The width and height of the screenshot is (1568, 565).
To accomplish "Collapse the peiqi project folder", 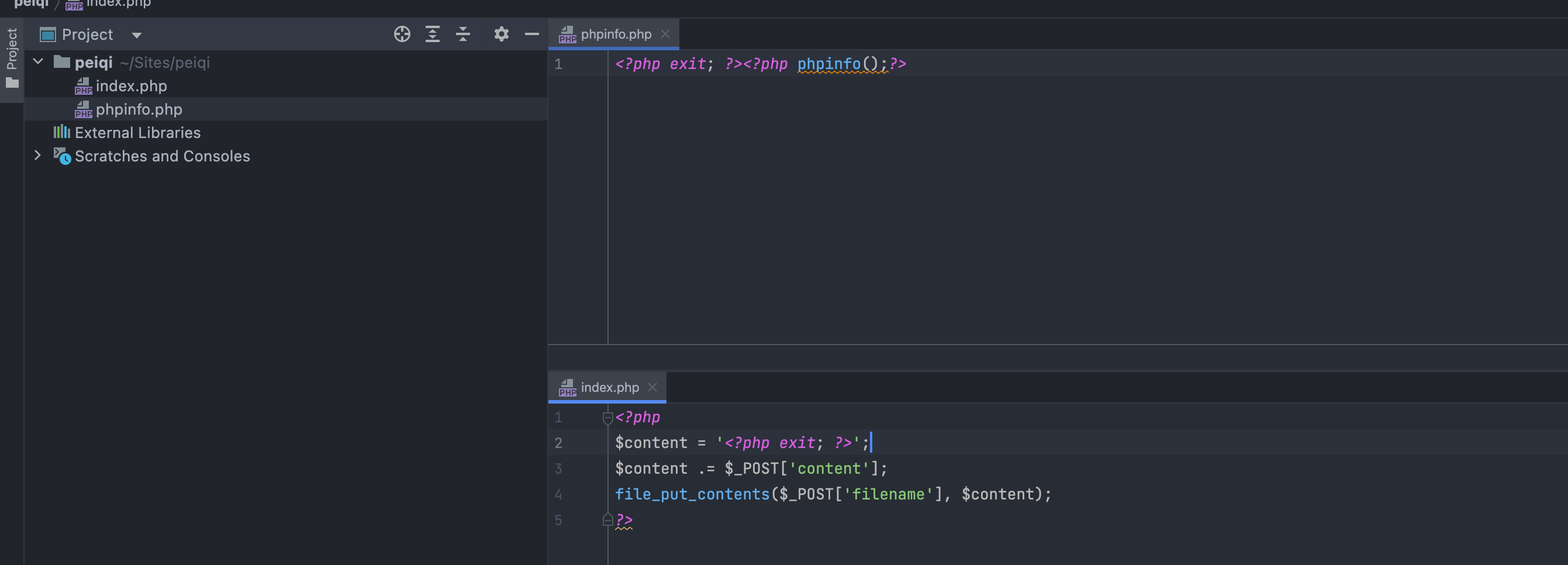I will (x=38, y=61).
